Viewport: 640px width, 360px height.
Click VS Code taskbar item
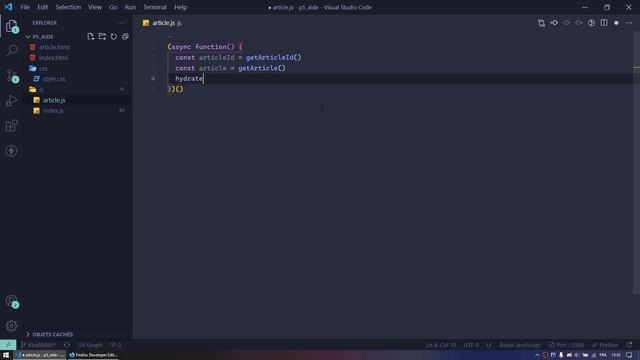click(40, 355)
